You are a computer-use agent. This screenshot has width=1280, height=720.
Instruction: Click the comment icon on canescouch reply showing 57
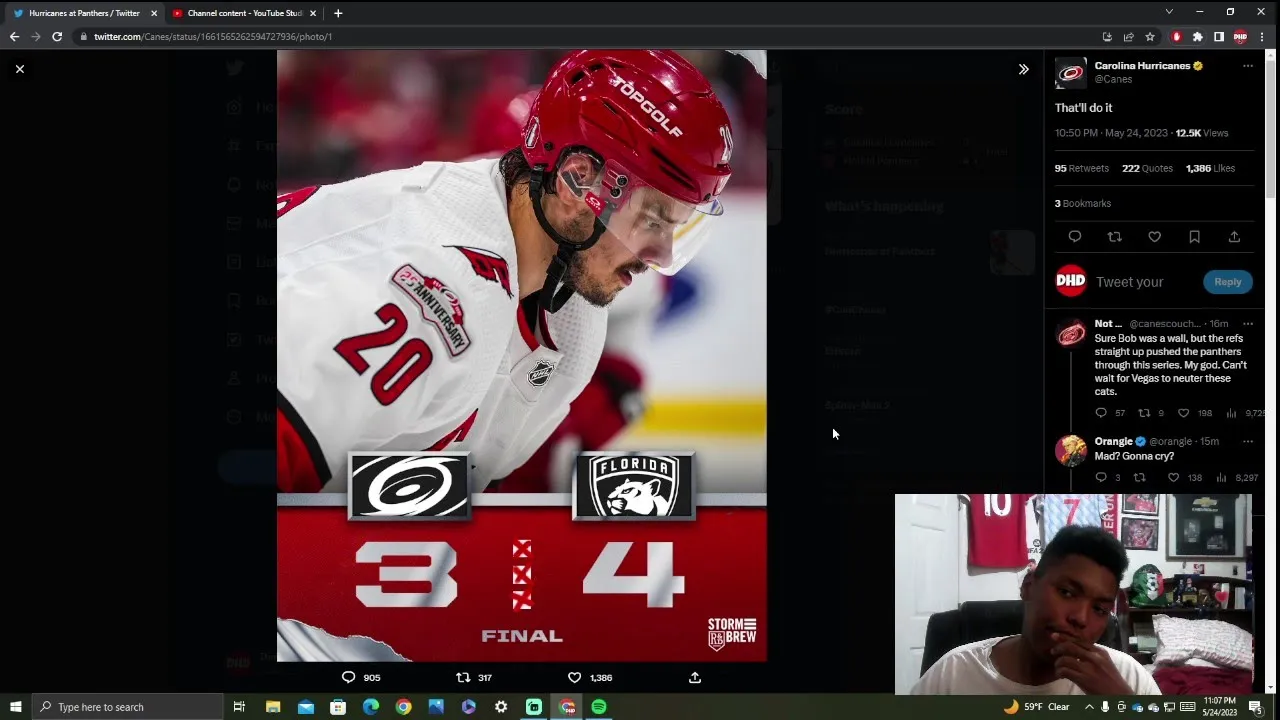(1101, 413)
